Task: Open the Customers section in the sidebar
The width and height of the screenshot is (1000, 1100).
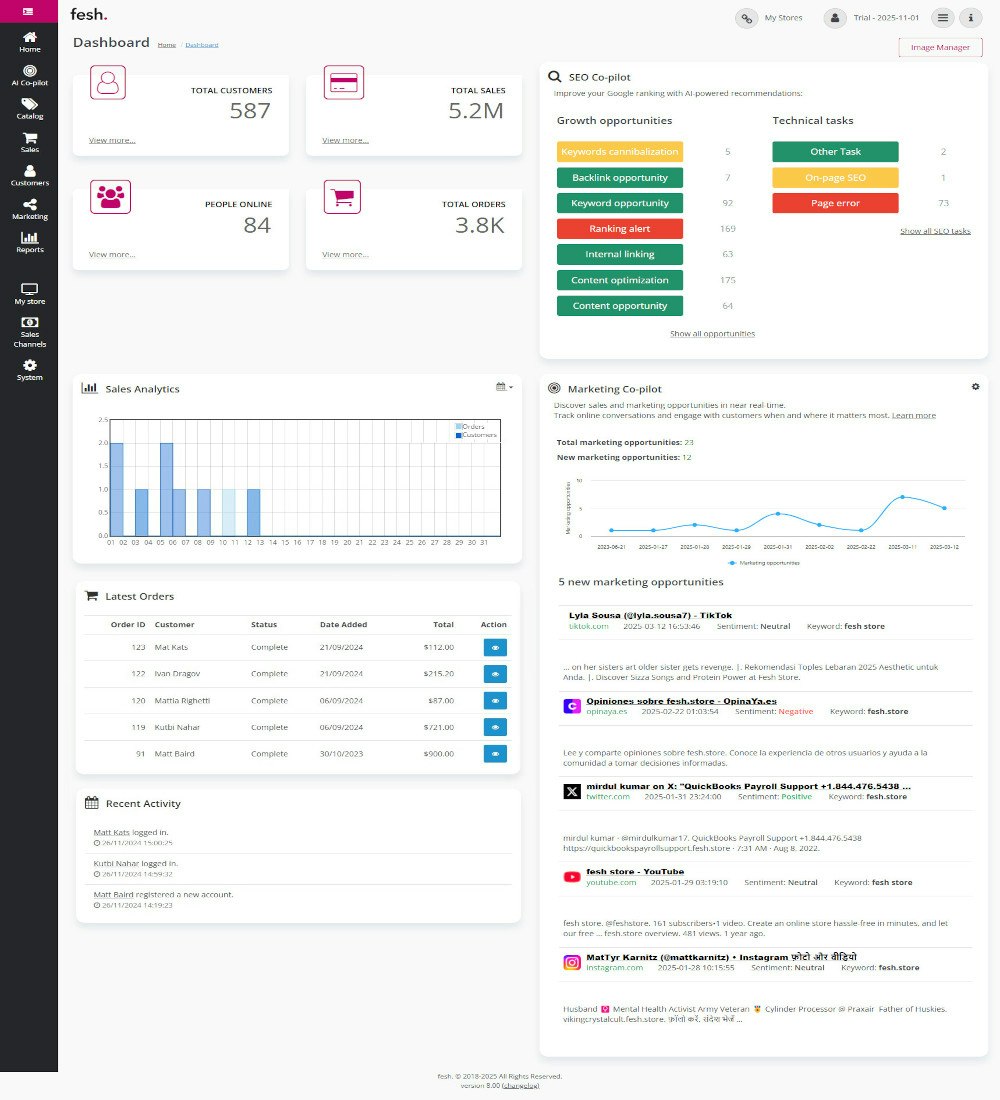Action: coord(29,177)
